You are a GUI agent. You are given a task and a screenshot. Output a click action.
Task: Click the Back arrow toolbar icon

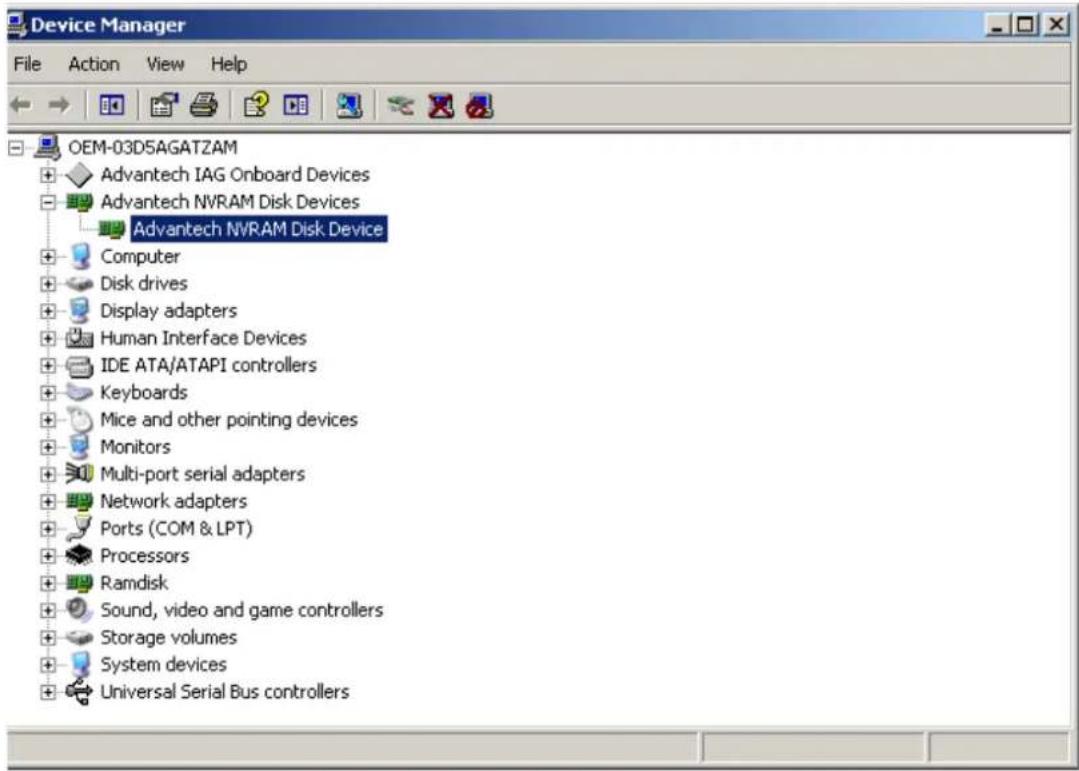[x=21, y=106]
